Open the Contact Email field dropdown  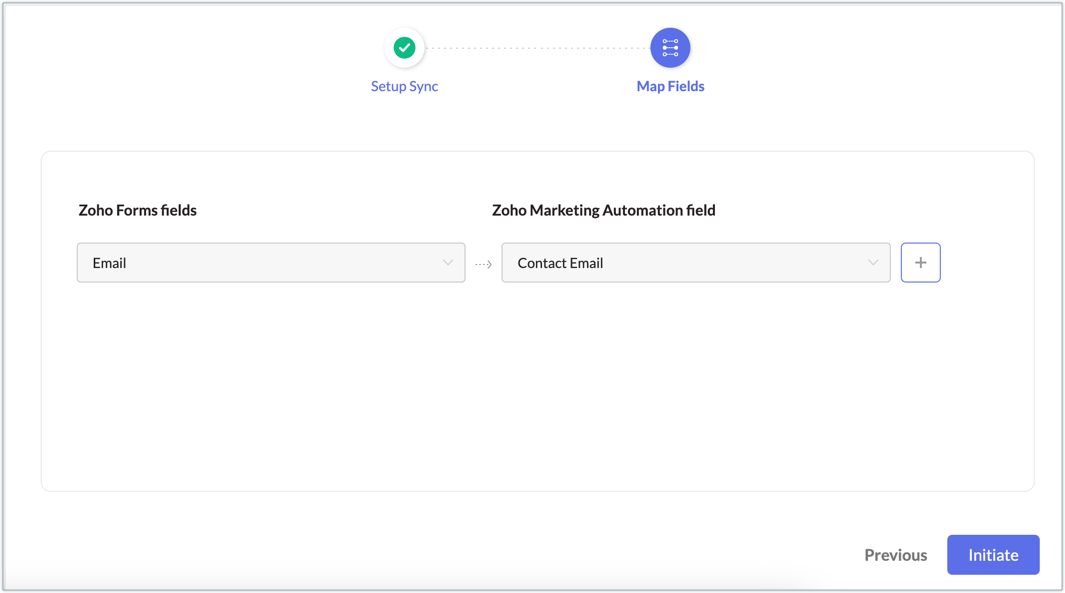(696, 263)
